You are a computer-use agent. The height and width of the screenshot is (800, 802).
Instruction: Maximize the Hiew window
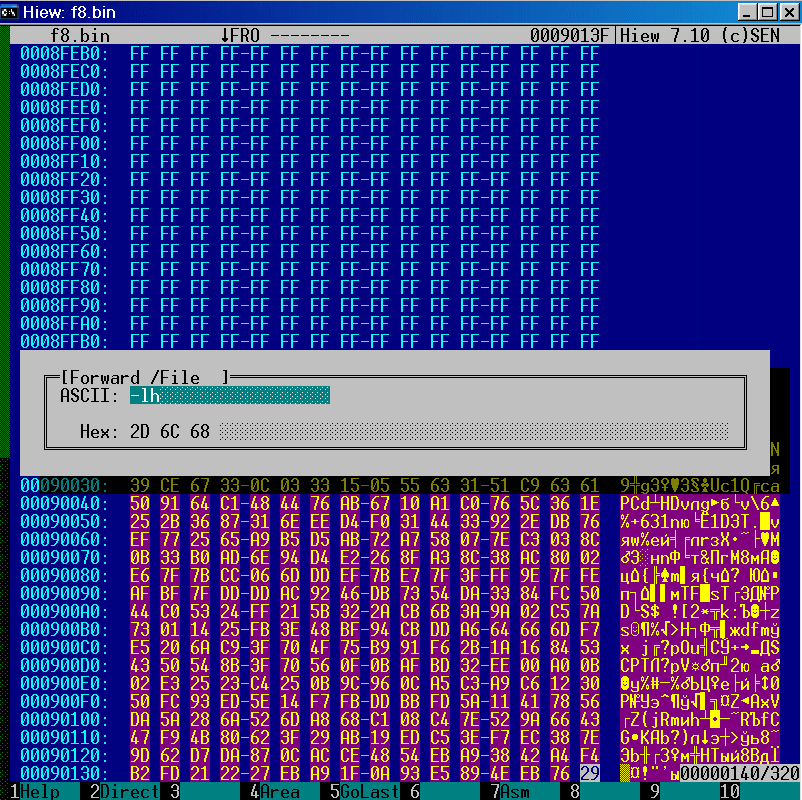tap(766, 12)
